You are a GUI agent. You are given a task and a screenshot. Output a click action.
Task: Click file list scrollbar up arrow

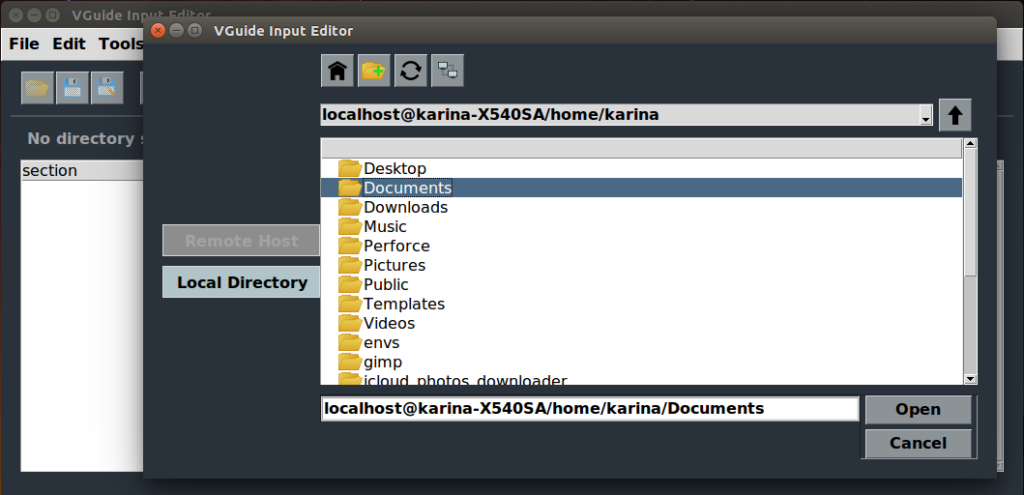[970, 144]
